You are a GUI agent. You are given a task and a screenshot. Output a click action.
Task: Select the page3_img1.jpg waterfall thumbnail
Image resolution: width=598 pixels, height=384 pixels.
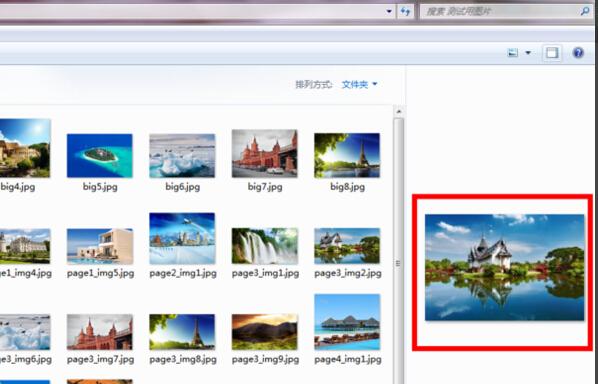pos(265,246)
